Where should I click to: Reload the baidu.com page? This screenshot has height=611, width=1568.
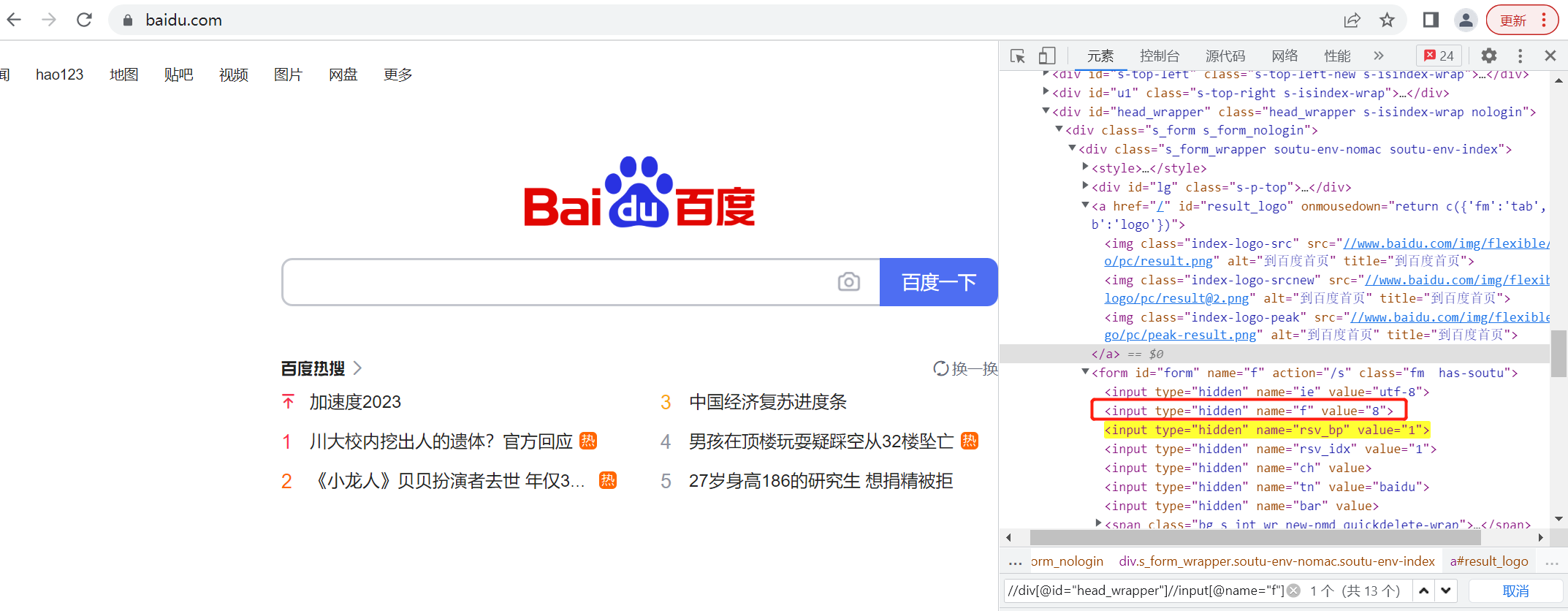click(x=84, y=20)
